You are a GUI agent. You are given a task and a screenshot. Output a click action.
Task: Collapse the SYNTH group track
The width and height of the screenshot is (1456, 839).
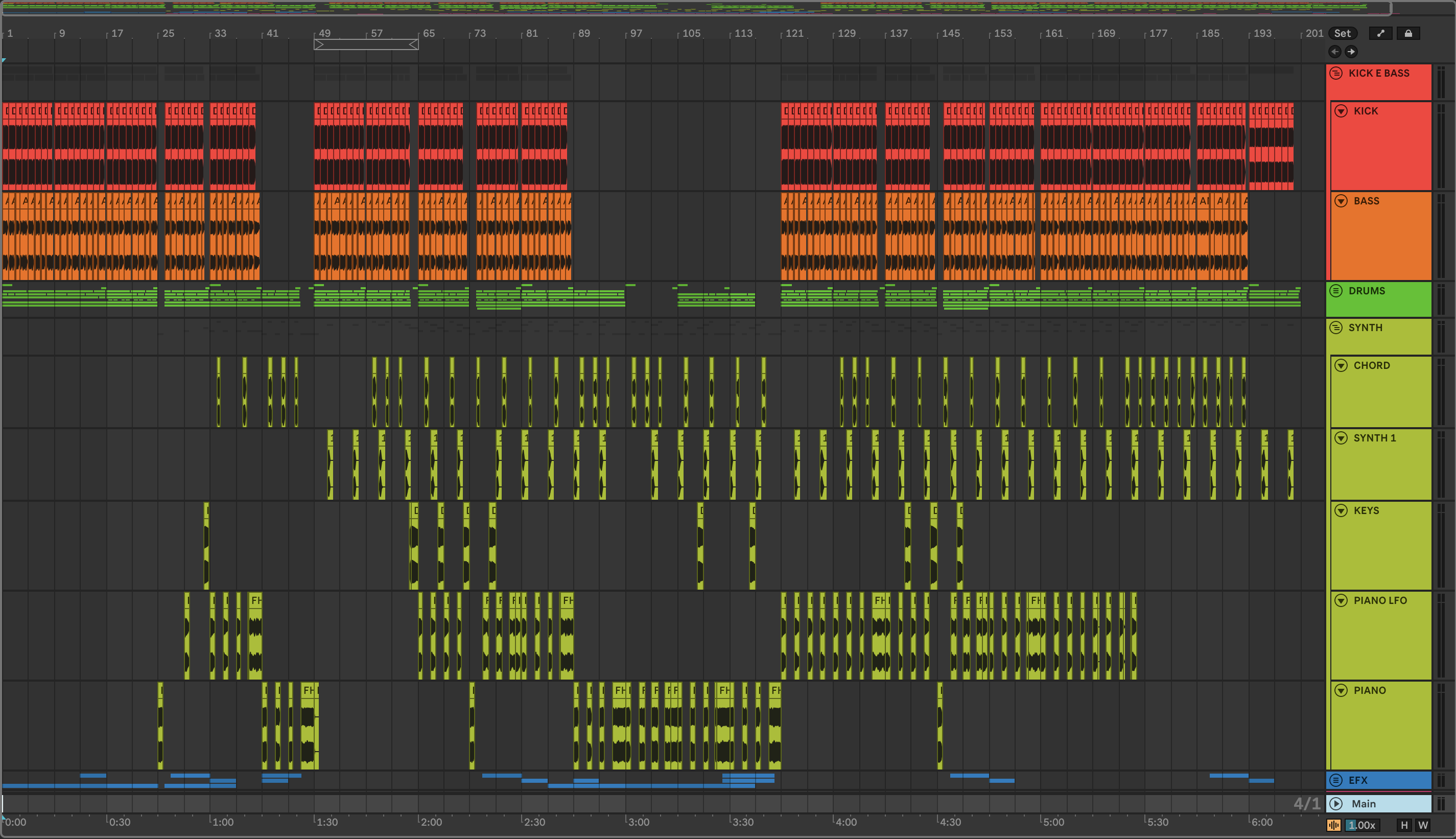(x=1336, y=328)
